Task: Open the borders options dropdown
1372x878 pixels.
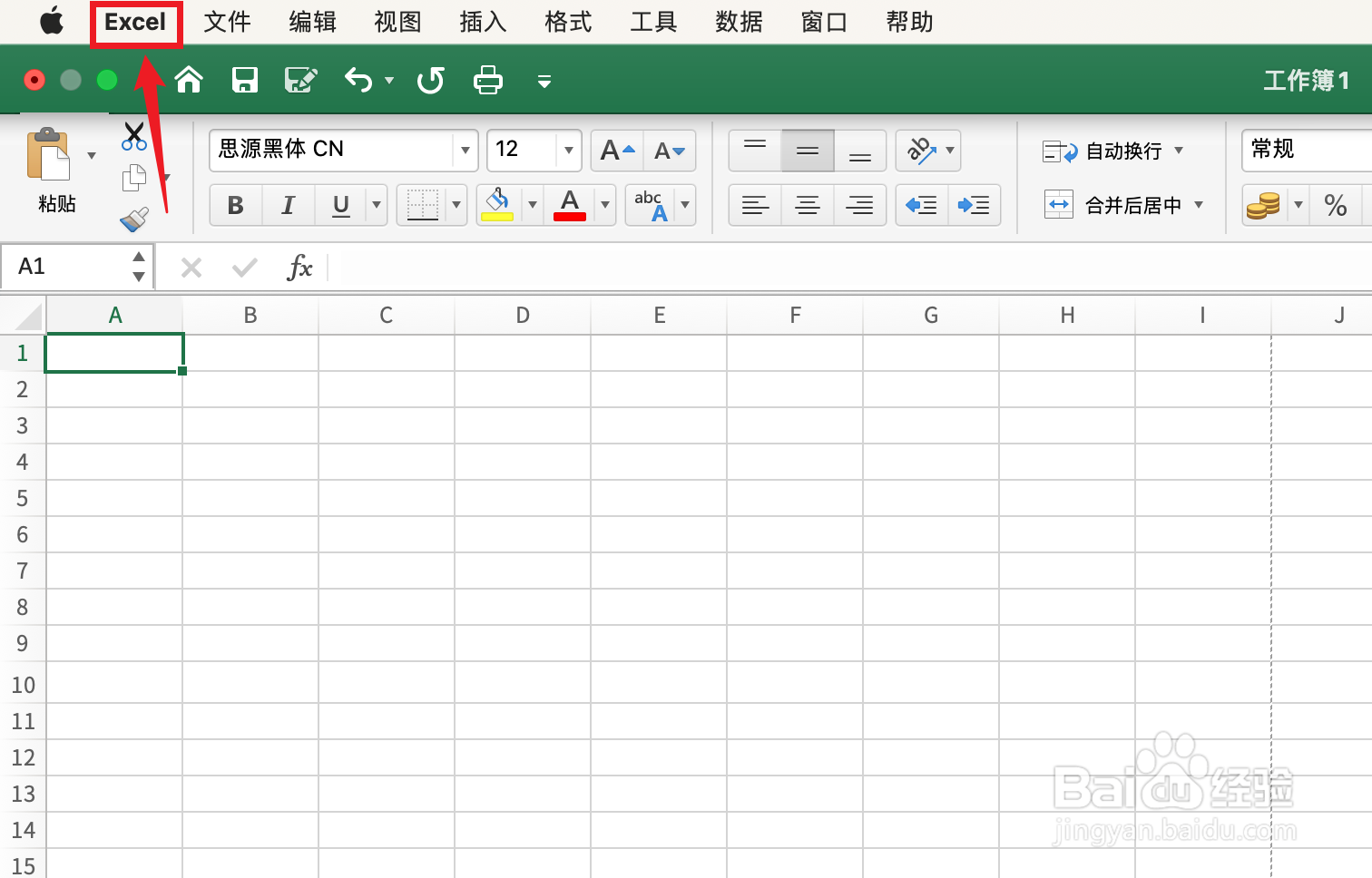Action: click(x=456, y=205)
